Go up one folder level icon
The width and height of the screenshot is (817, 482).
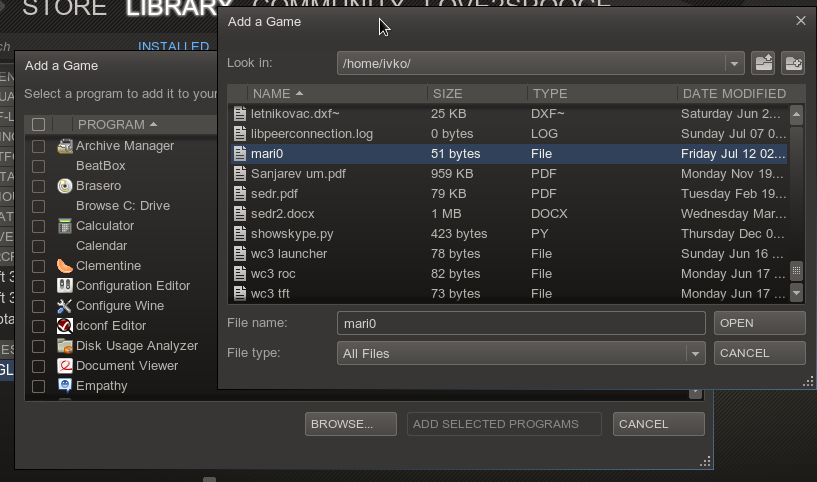click(x=763, y=64)
